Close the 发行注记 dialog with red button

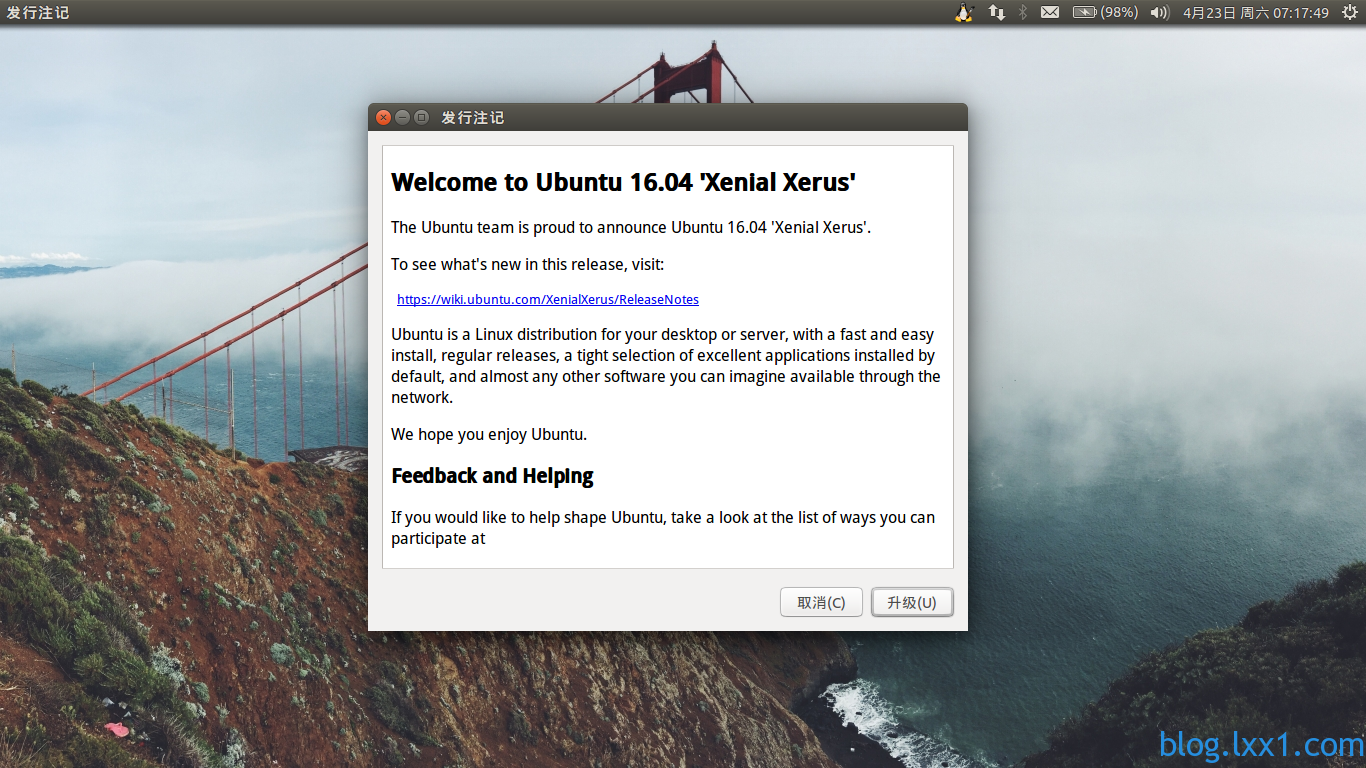(x=384, y=117)
